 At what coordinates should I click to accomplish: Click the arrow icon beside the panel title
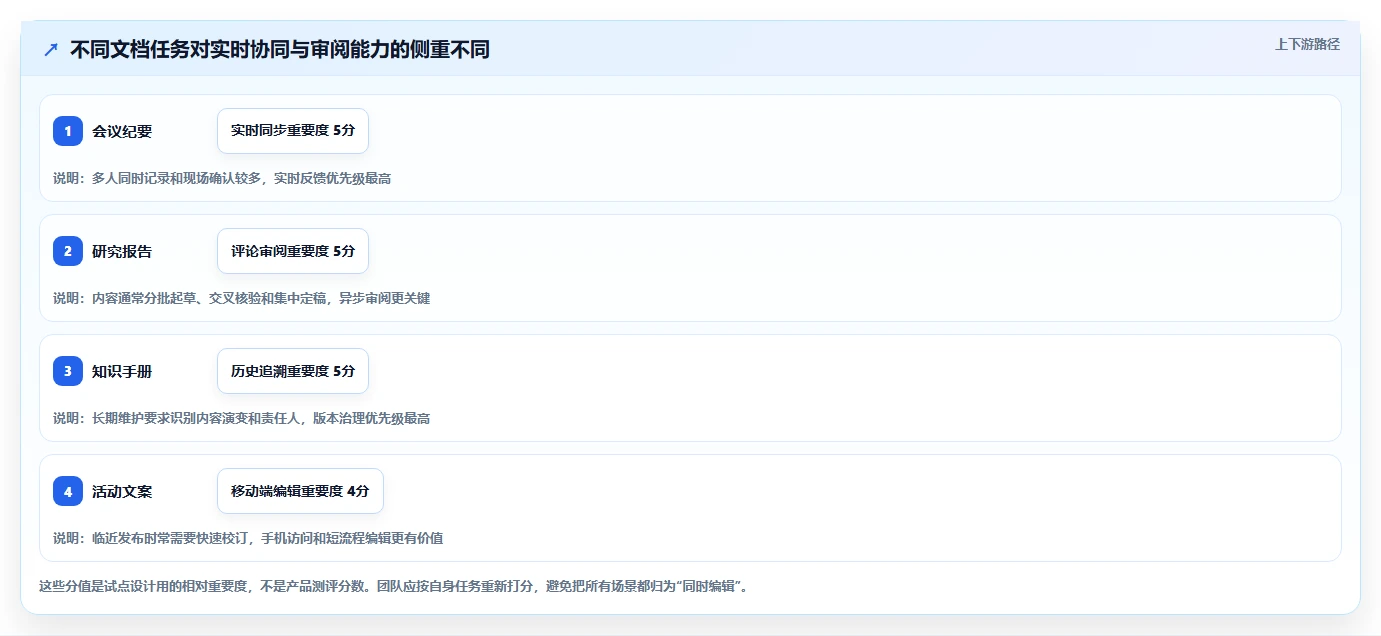click(x=51, y=49)
